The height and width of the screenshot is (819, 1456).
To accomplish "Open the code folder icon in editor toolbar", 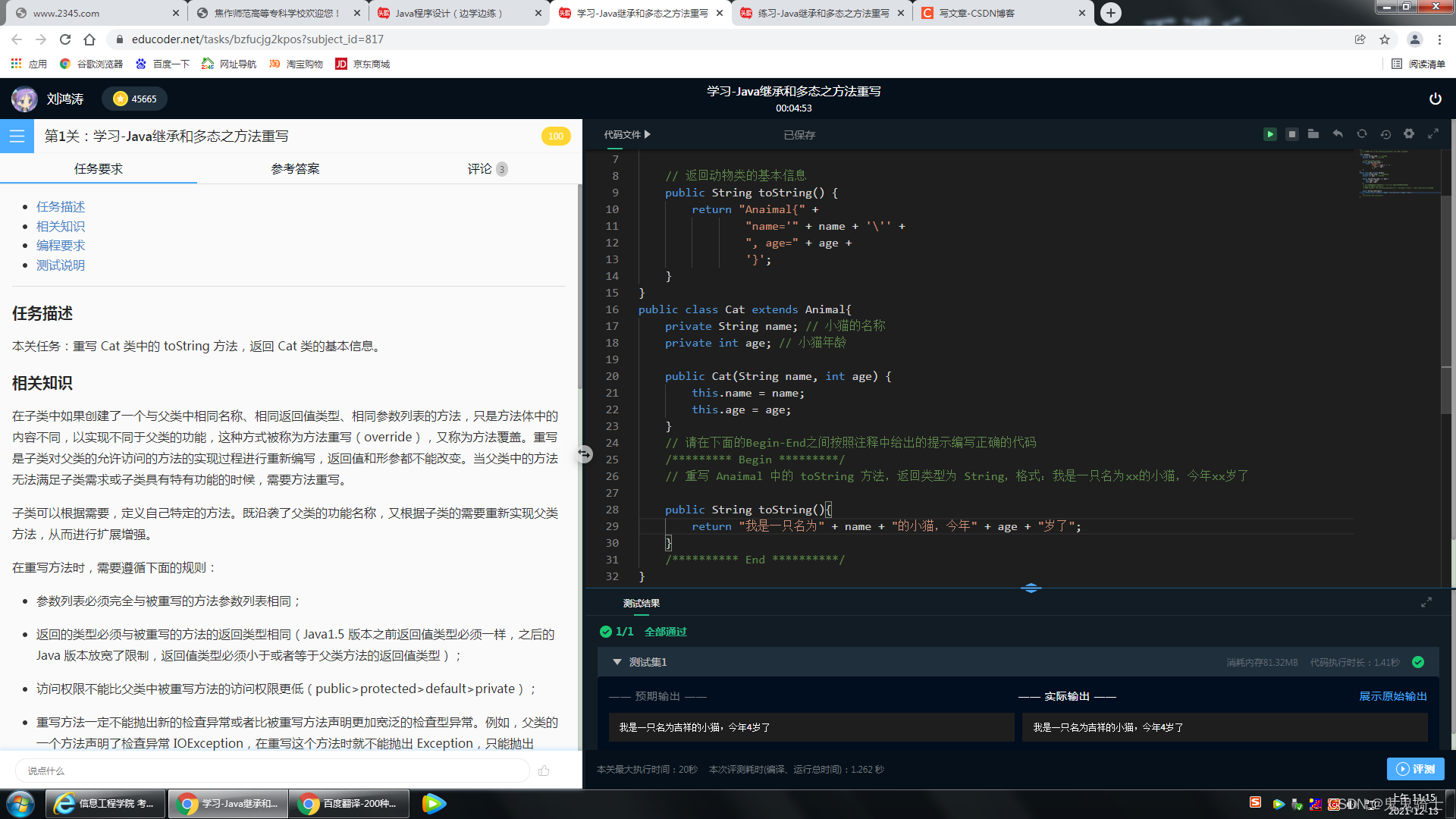I will [1313, 134].
